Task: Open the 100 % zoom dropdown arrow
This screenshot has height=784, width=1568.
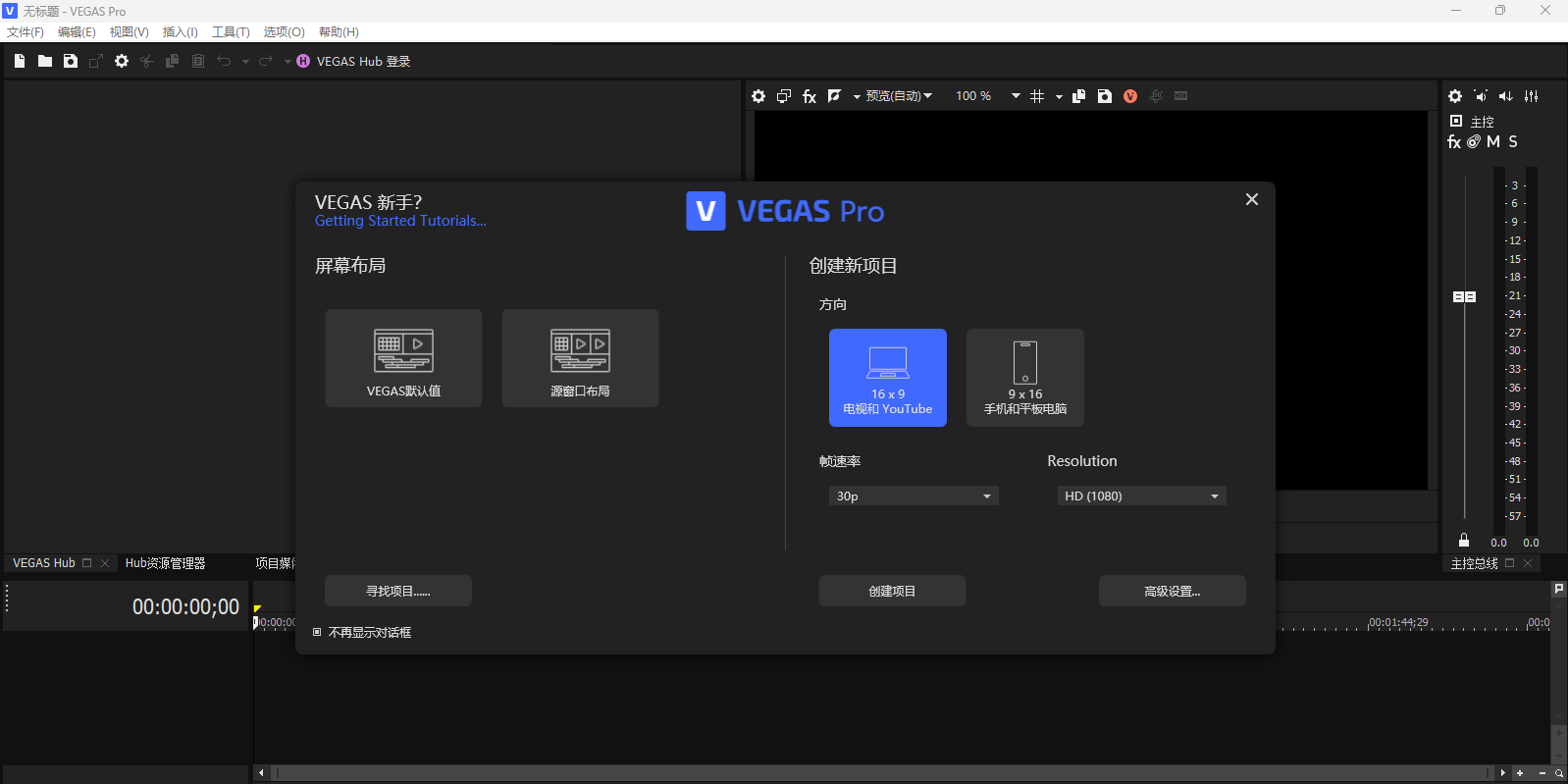Action: 1016,96
